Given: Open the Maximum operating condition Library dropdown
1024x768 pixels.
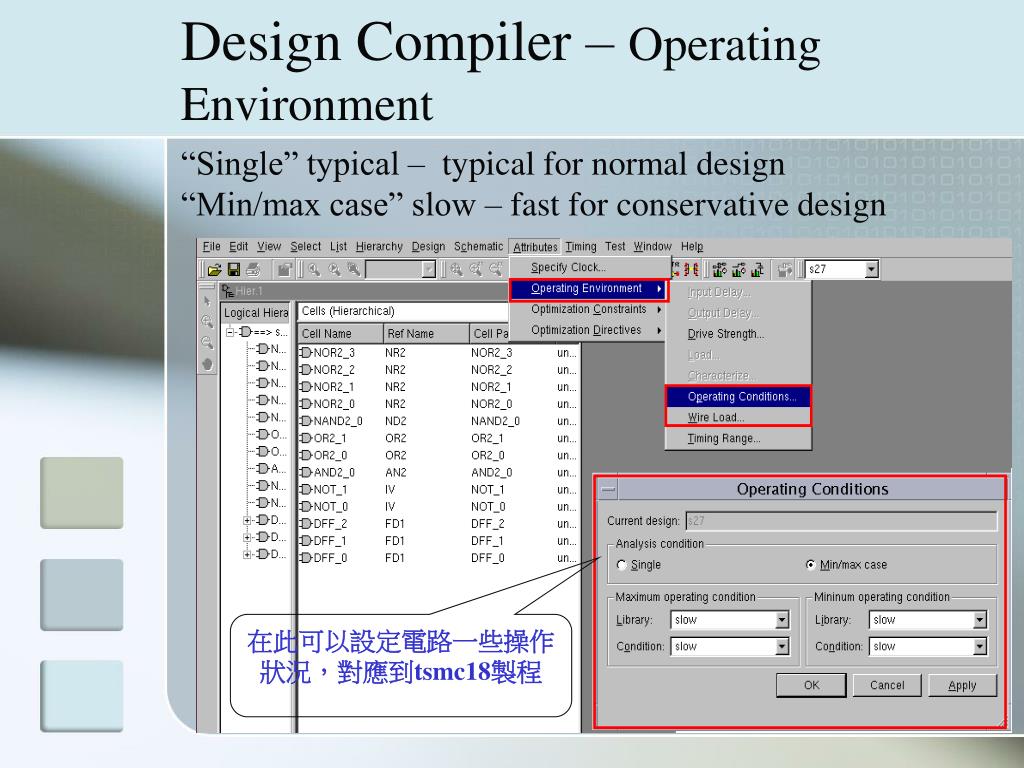Looking at the screenshot, I should [x=782, y=620].
